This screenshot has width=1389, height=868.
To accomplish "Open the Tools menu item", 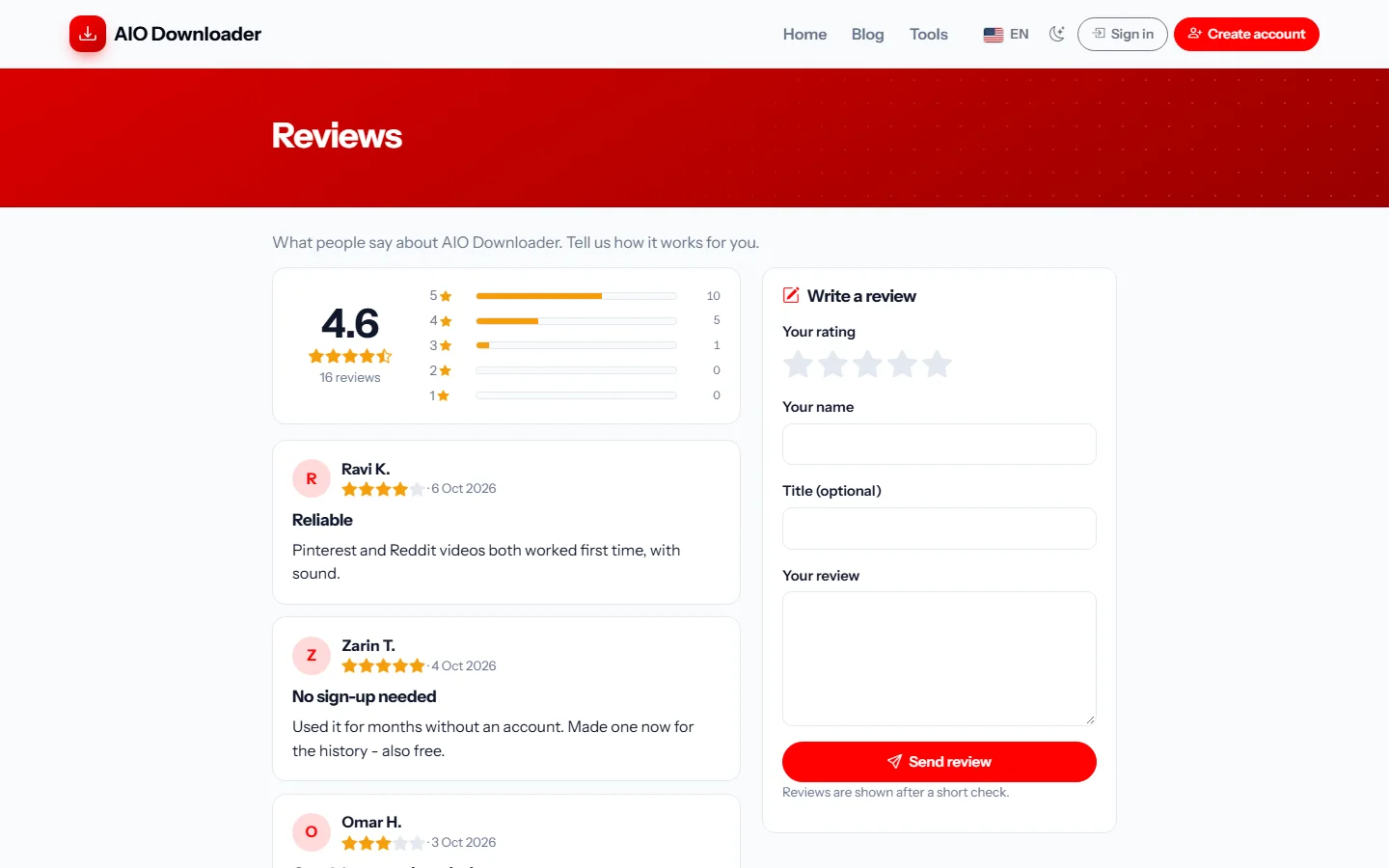I will pyautogui.click(x=928, y=34).
